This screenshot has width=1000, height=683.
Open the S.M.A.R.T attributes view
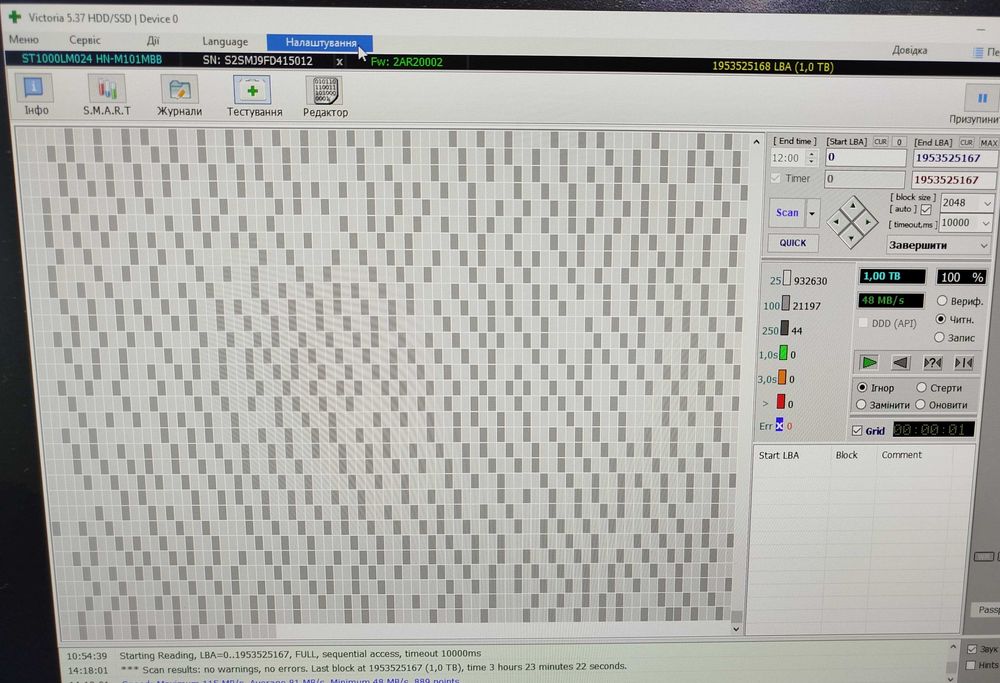click(107, 96)
